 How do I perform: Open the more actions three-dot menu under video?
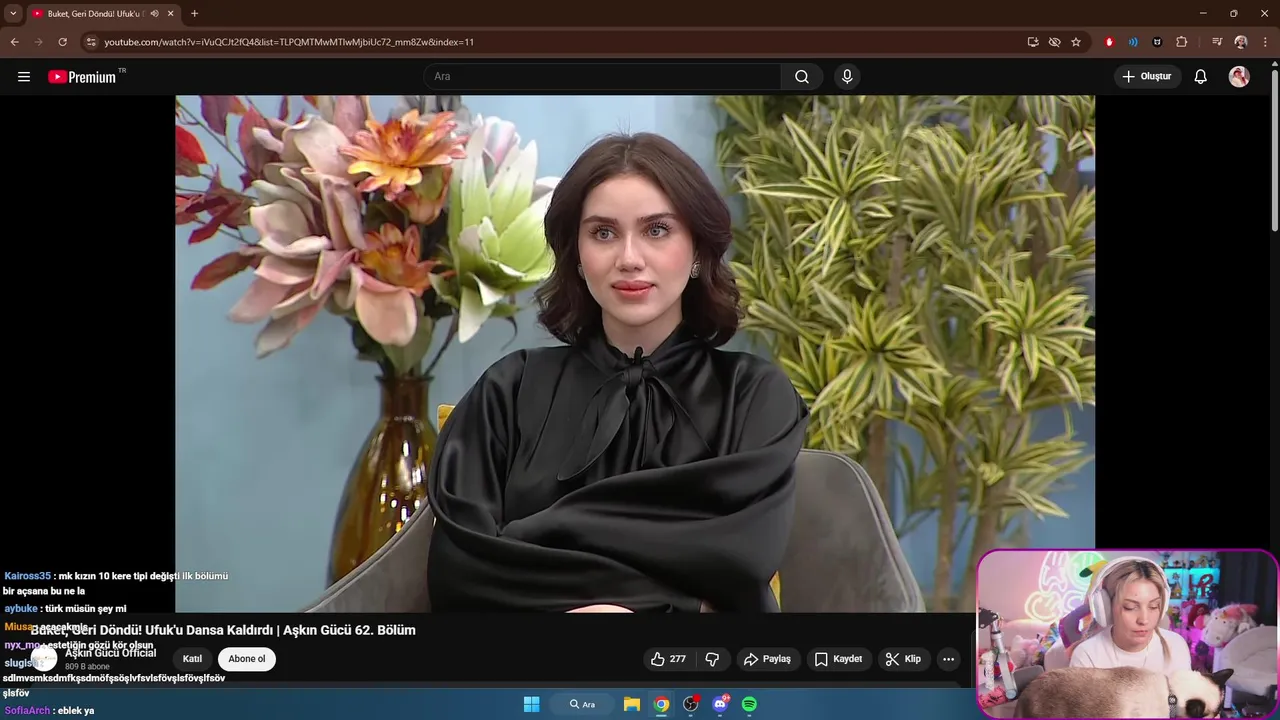pyautogui.click(x=948, y=659)
